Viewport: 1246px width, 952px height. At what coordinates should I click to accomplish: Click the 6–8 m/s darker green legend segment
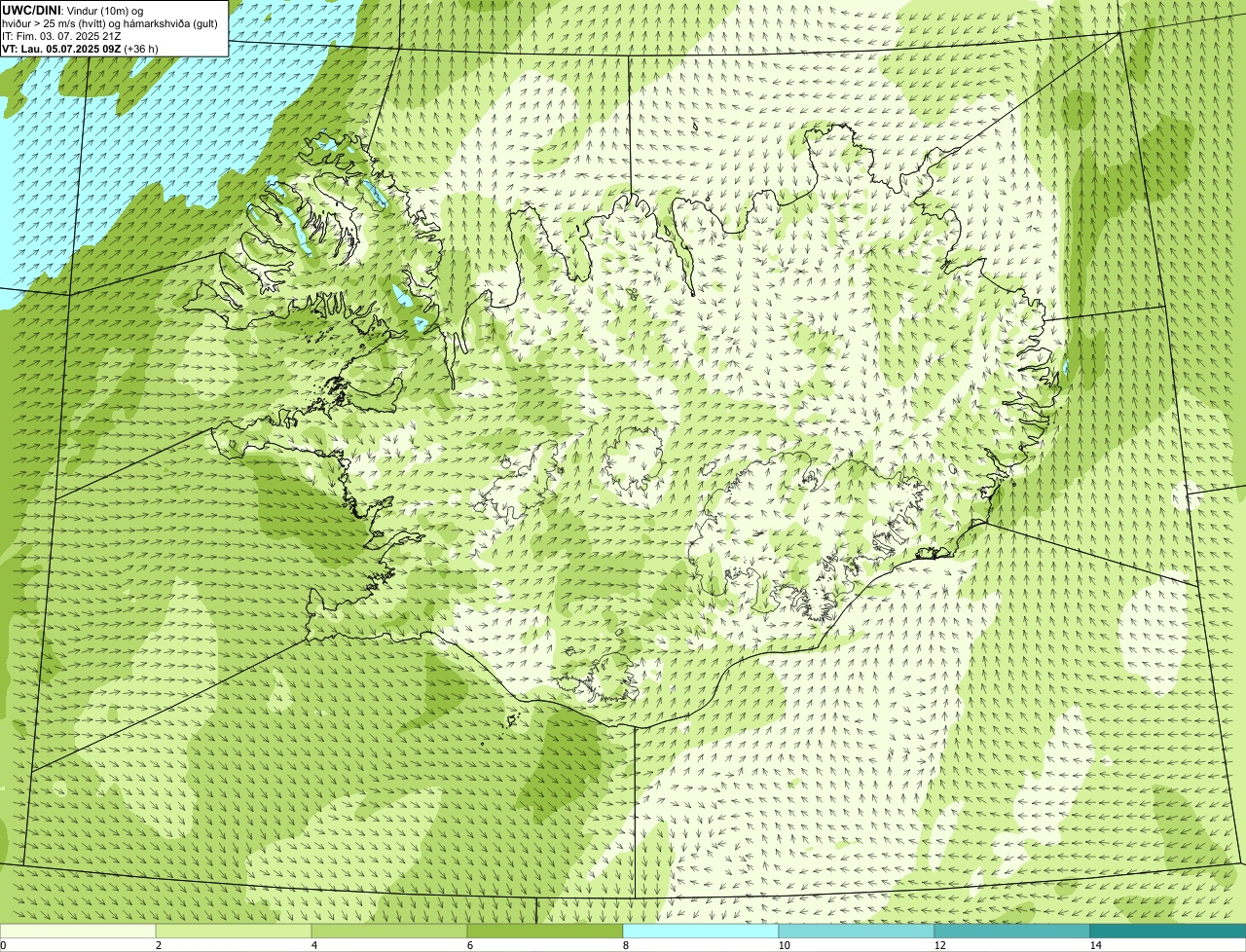[545, 932]
